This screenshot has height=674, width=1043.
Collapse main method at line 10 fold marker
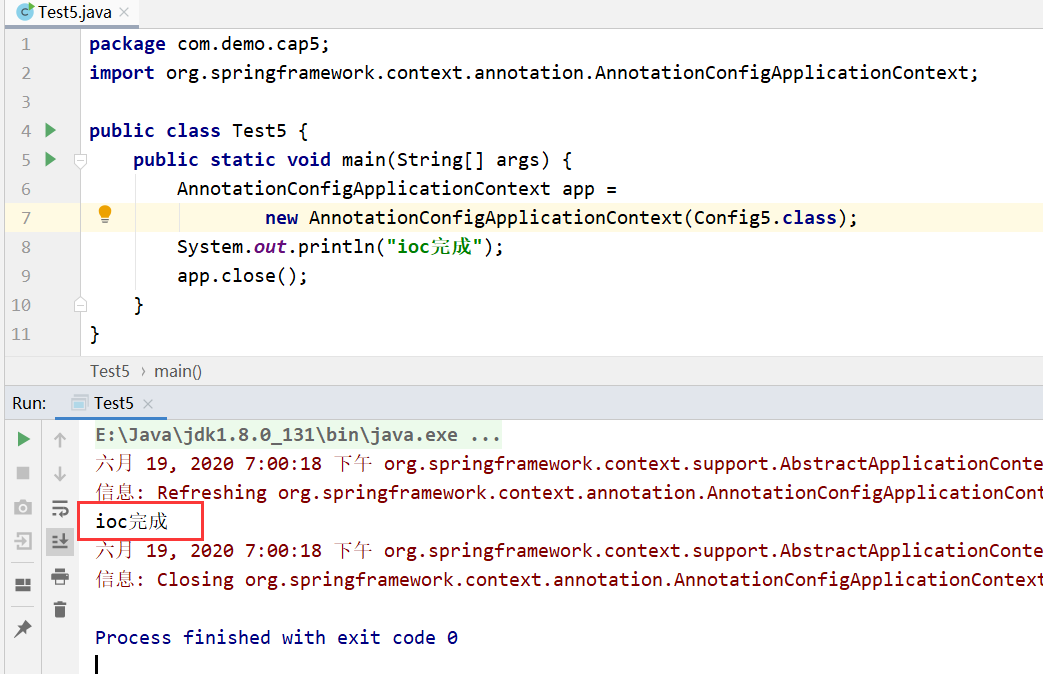point(80,305)
